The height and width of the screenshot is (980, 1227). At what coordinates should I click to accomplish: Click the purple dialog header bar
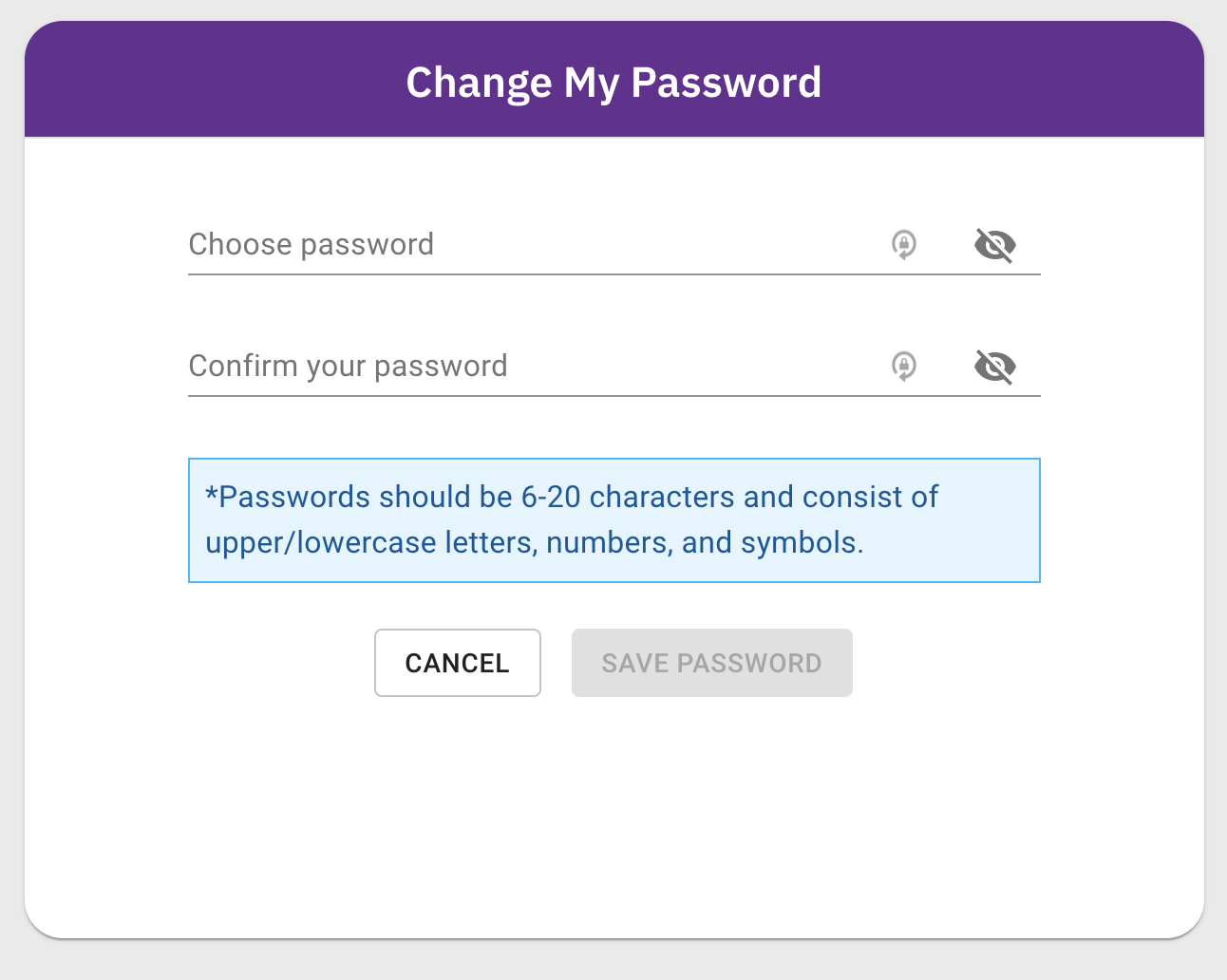(613, 80)
